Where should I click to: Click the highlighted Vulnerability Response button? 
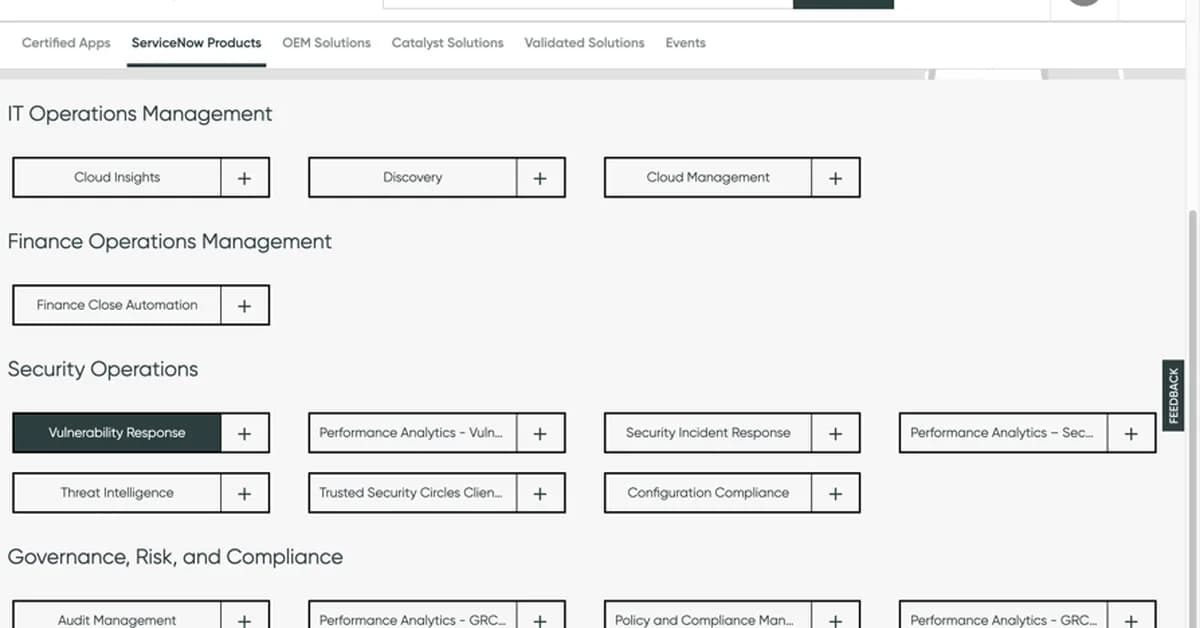117,434
